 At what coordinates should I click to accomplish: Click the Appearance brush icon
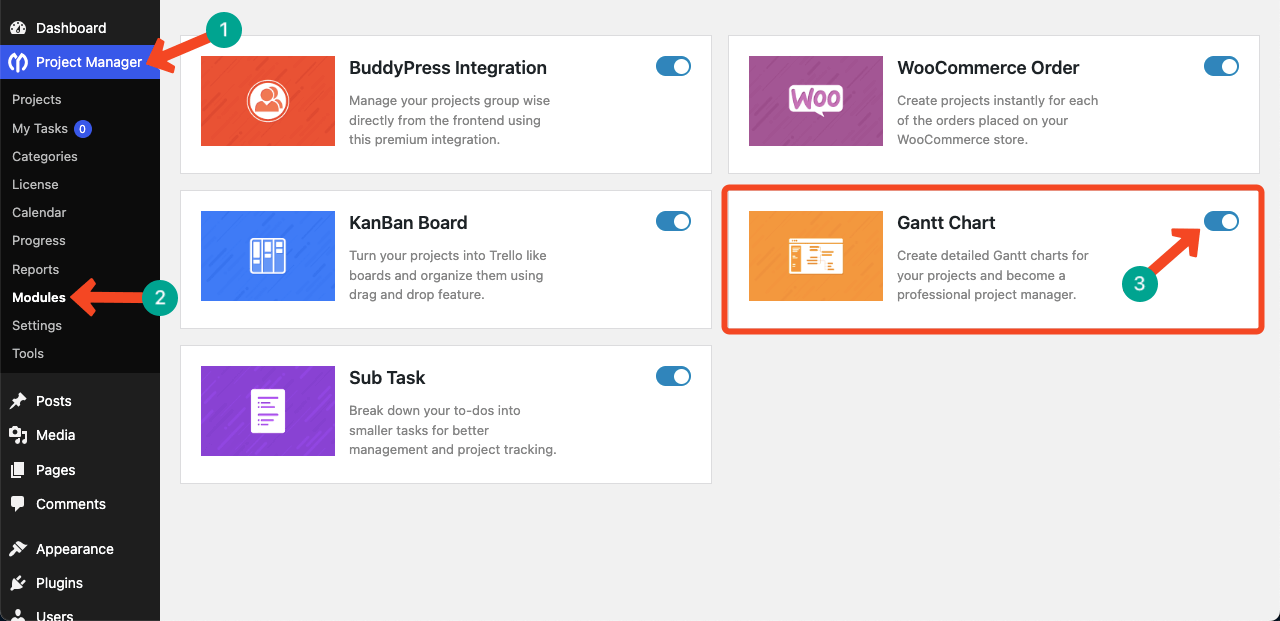click(x=18, y=549)
